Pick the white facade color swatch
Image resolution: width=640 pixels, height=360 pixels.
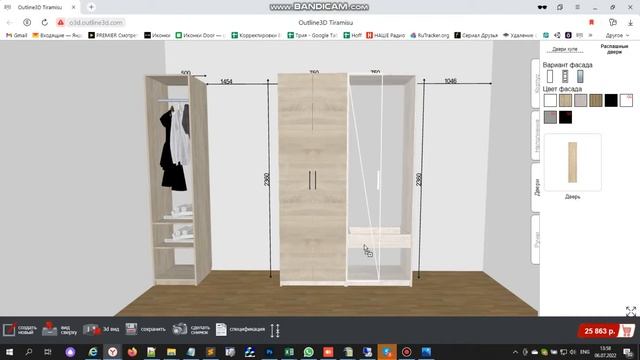(x=550, y=100)
